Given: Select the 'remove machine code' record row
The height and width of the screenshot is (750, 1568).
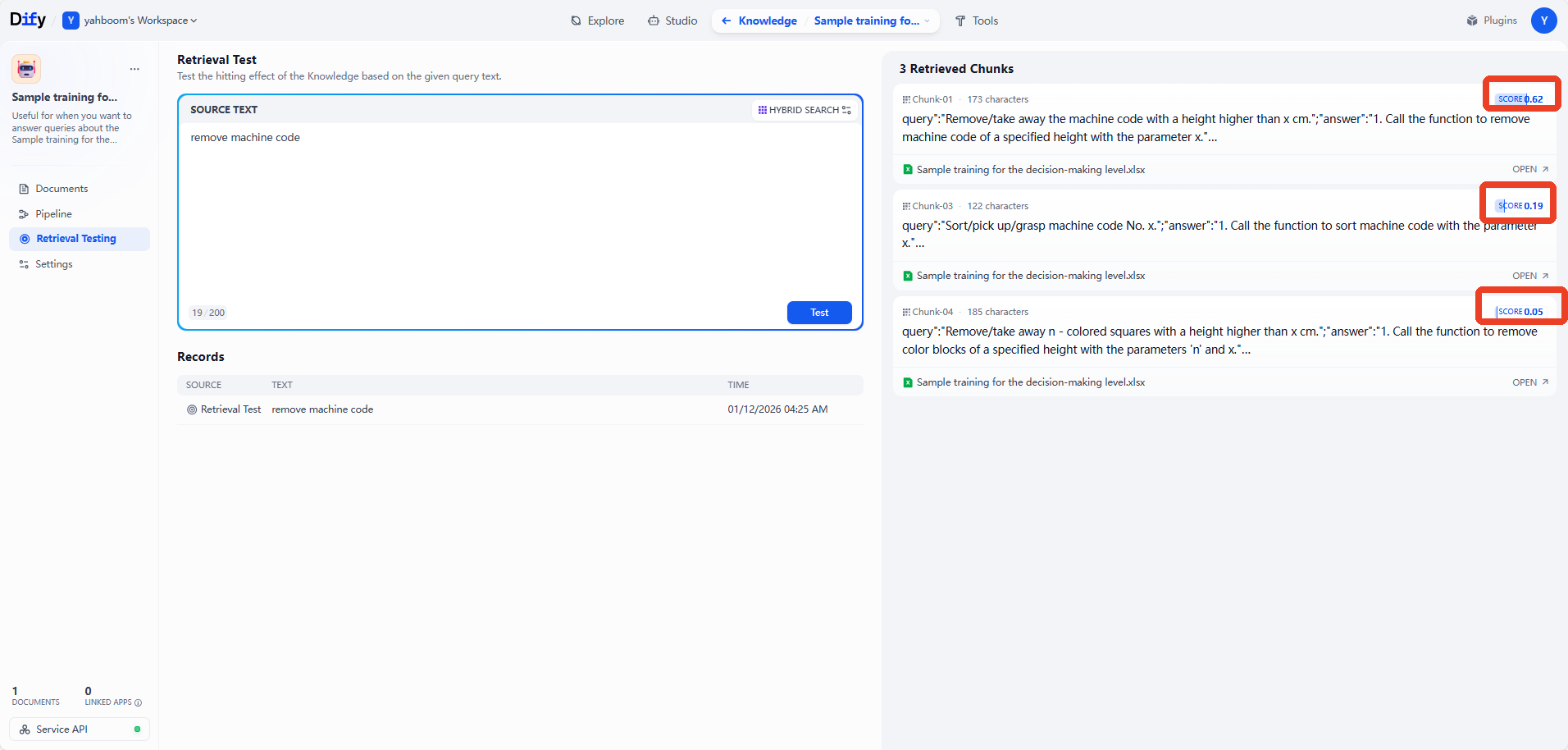Looking at the screenshot, I should pyautogui.click(x=520, y=409).
